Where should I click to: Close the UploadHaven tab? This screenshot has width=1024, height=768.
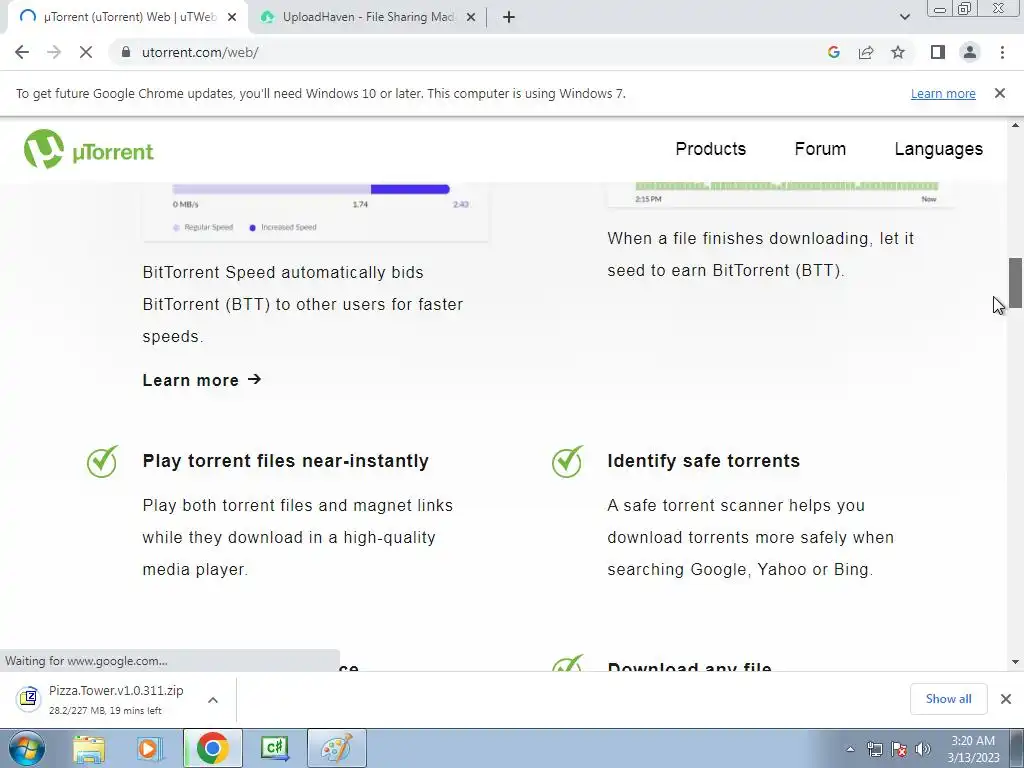[471, 18]
